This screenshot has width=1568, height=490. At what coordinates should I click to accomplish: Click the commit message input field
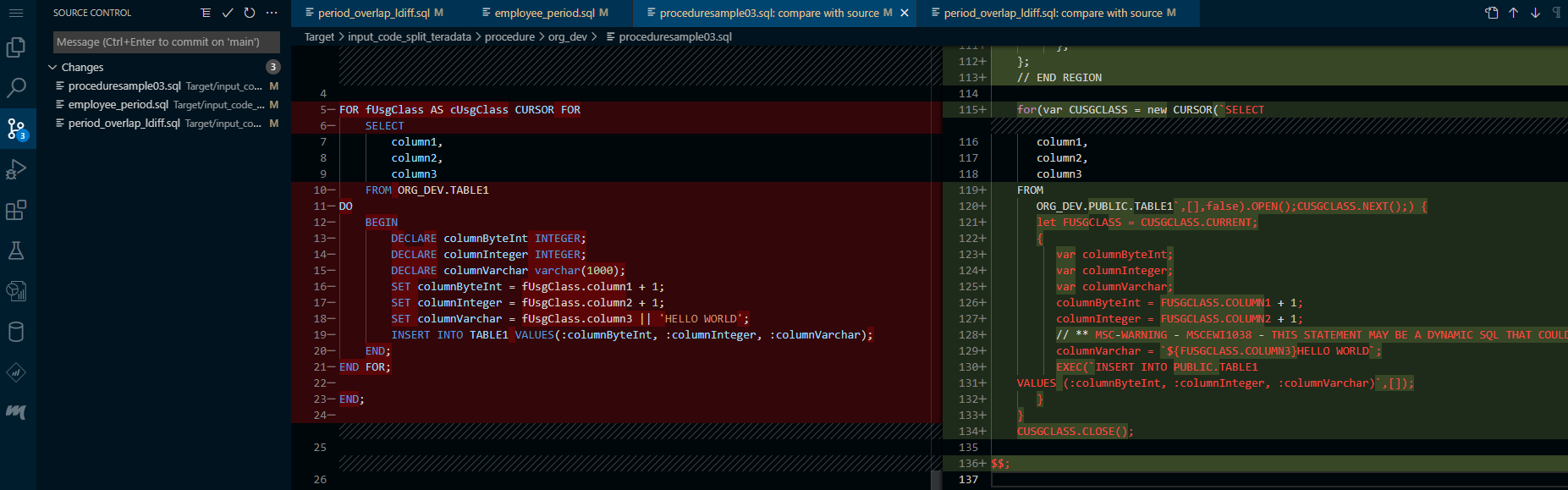click(167, 41)
